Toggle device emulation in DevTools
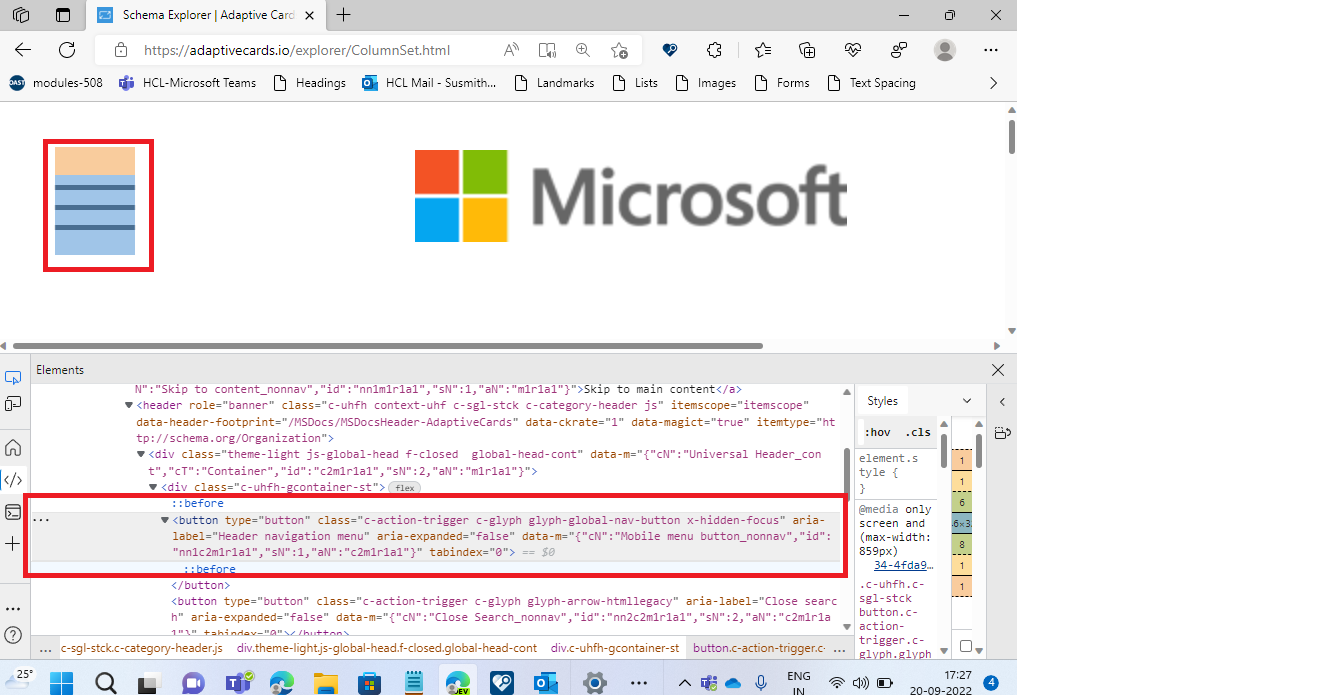Image resolution: width=1344 pixels, height=695 pixels. point(13,403)
